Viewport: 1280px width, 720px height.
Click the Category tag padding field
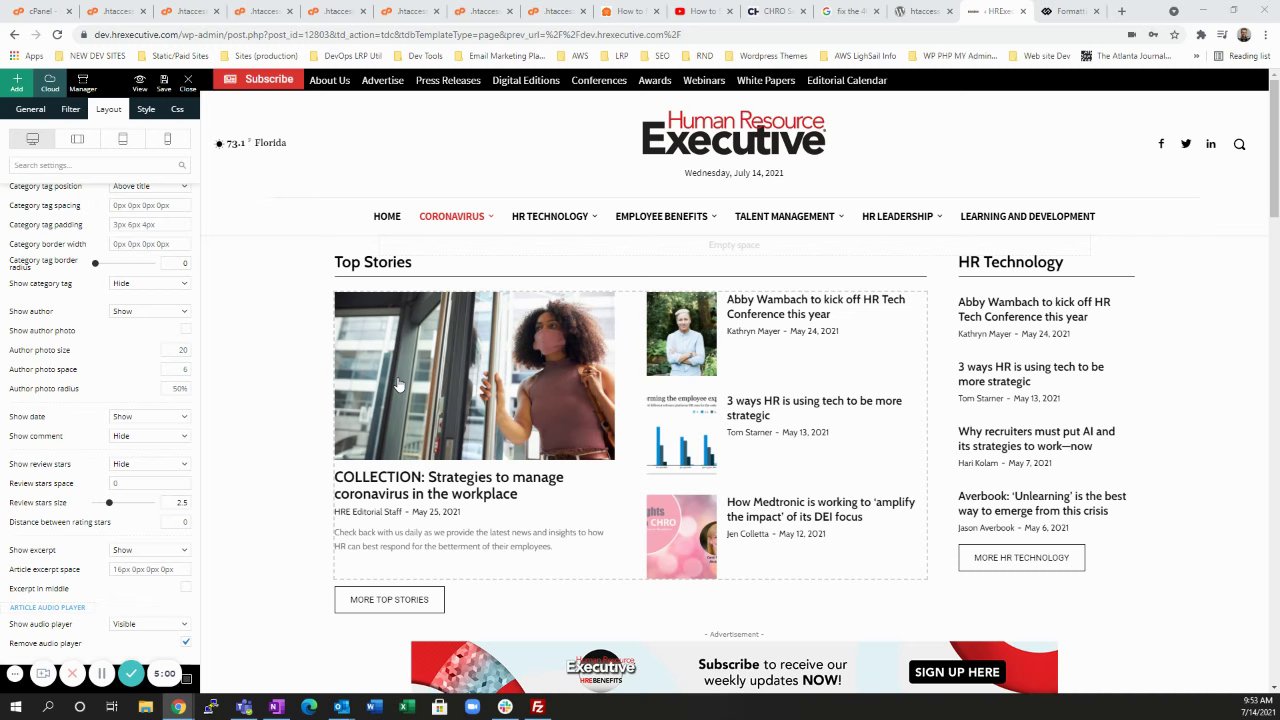150,225
